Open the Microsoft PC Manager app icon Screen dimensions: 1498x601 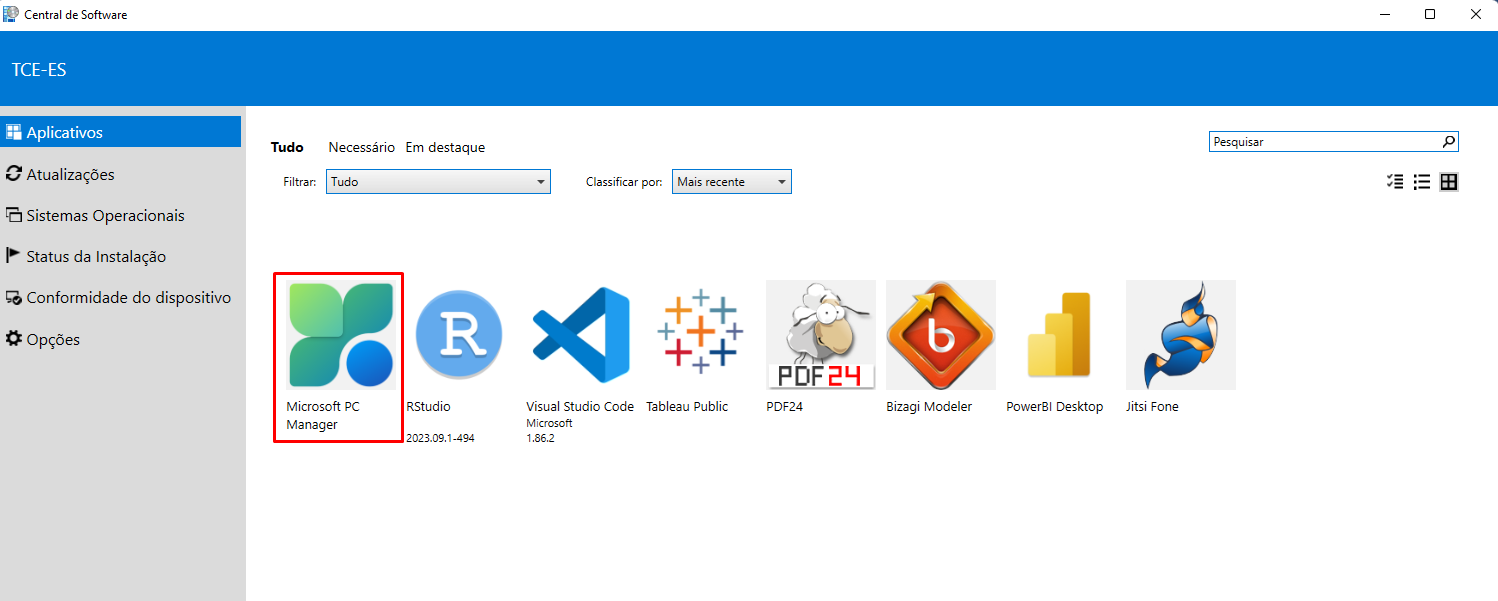point(340,335)
